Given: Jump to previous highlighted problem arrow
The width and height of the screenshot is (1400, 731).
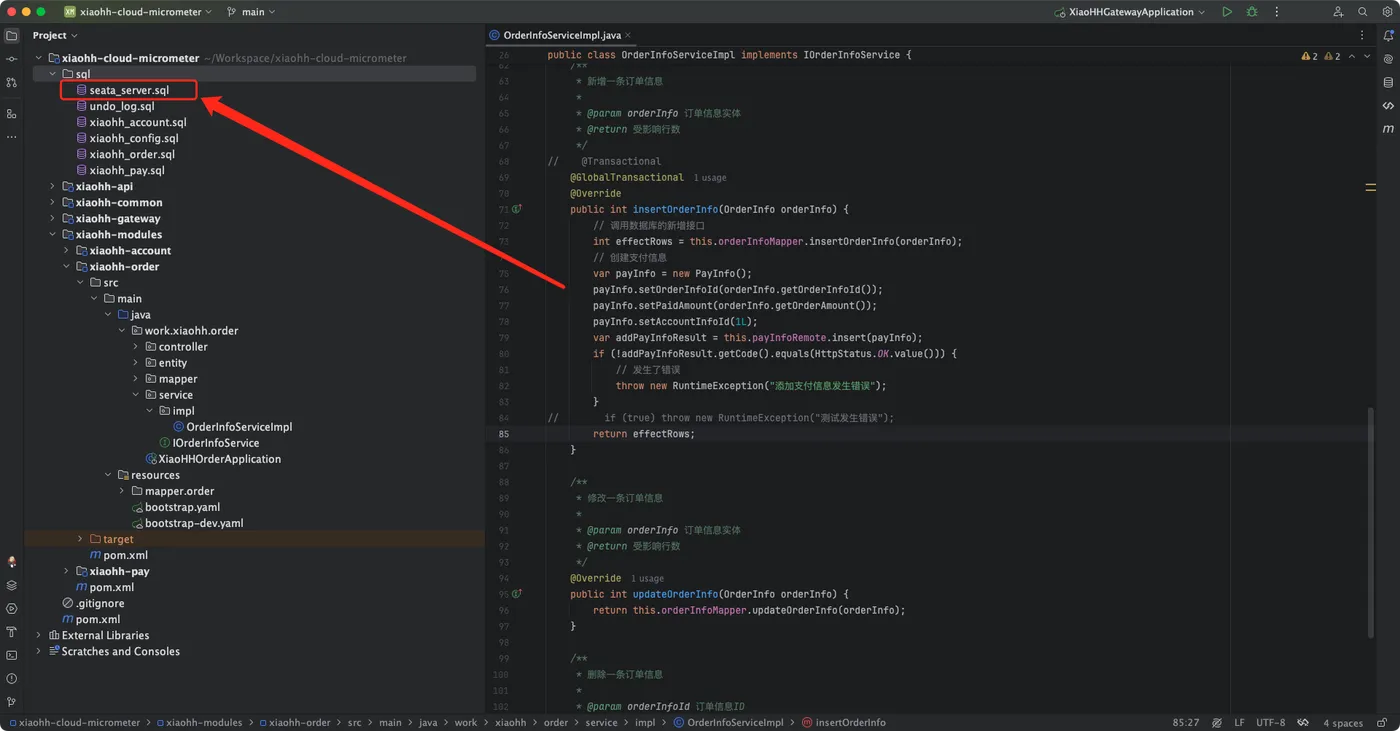Looking at the screenshot, I should pos(1352,56).
